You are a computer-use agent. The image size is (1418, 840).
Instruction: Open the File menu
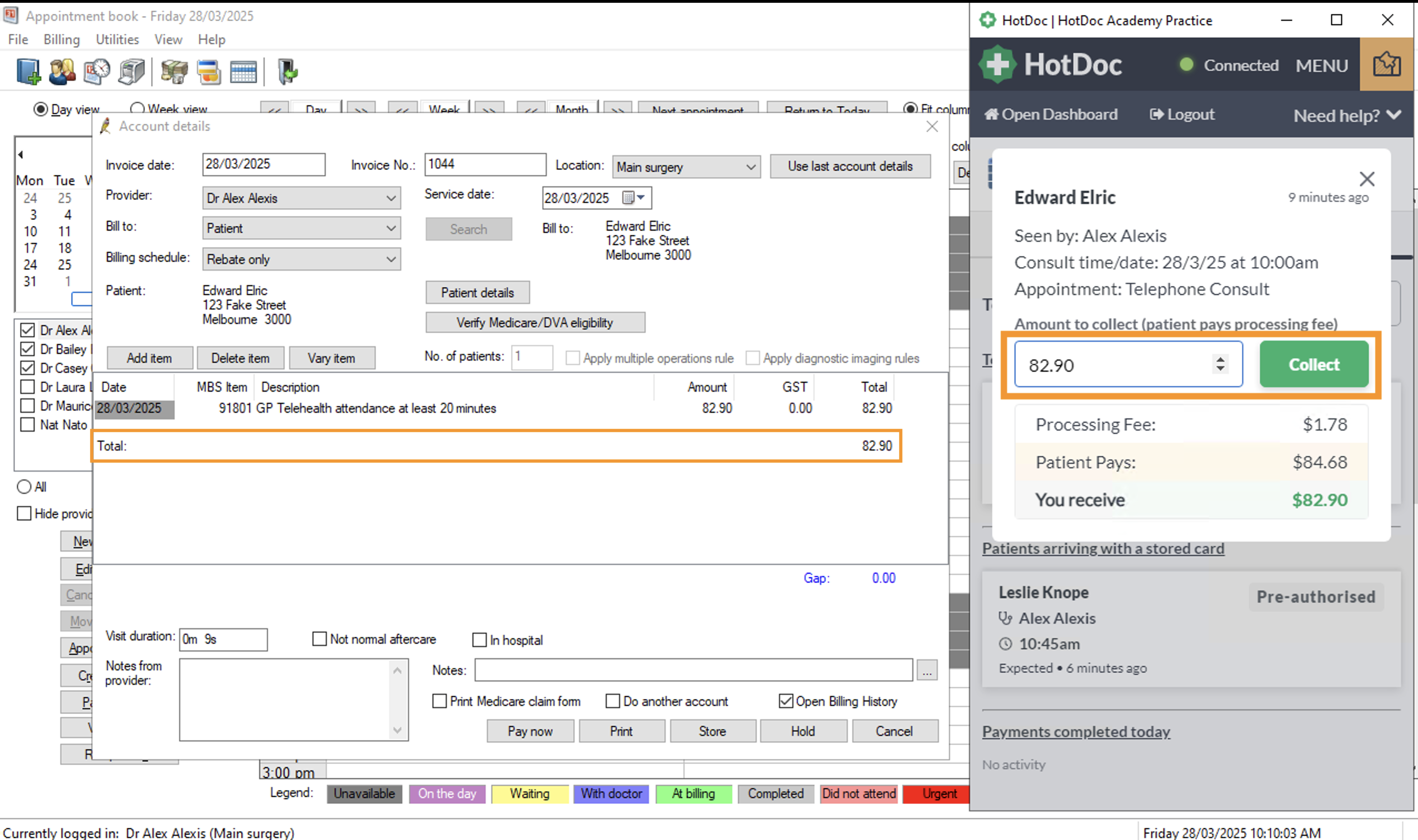[18, 39]
